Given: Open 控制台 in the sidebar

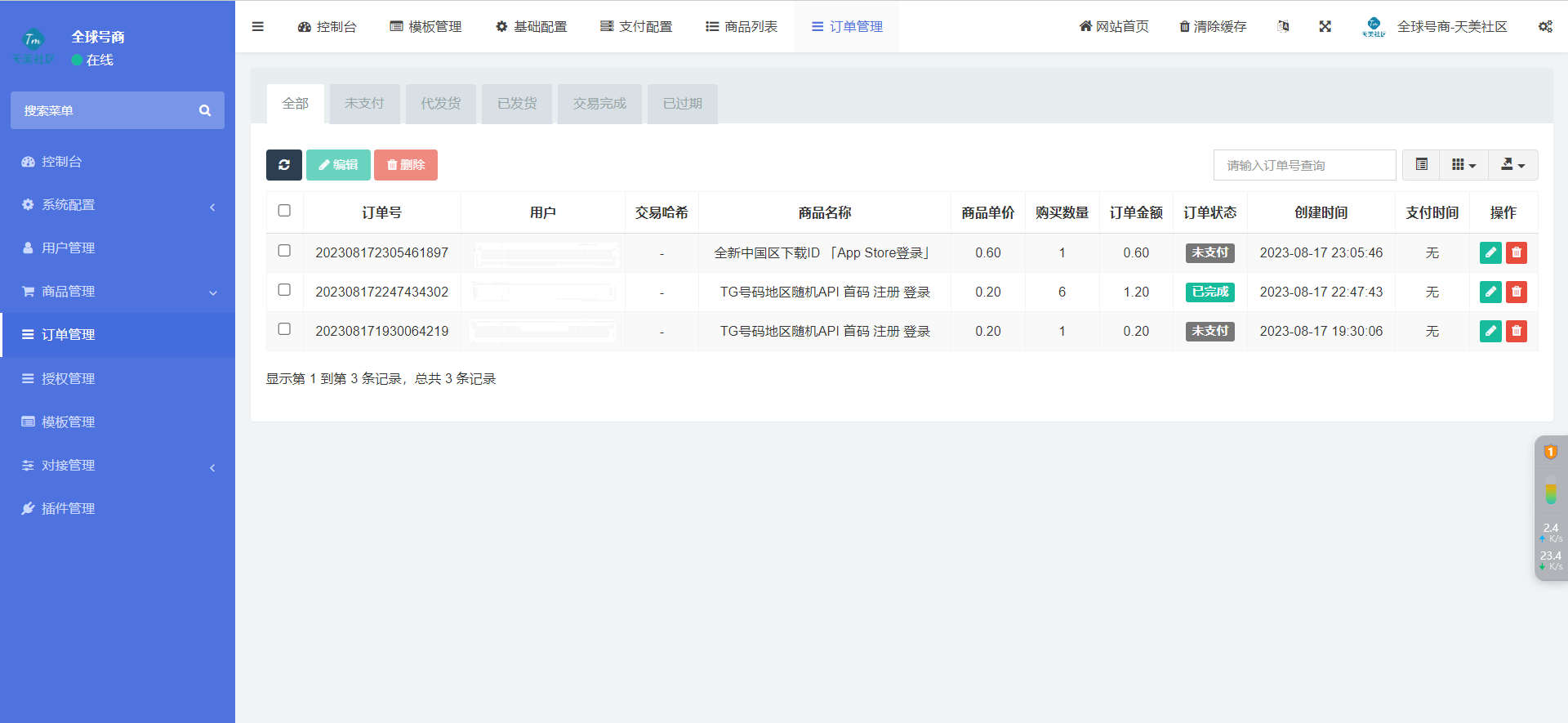Looking at the screenshot, I should (x=118, y=162).
